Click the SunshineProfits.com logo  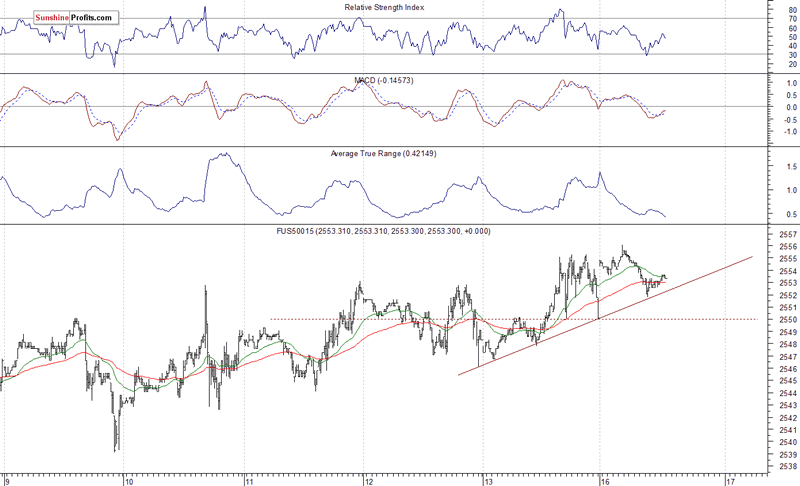(x=60, y=18)
